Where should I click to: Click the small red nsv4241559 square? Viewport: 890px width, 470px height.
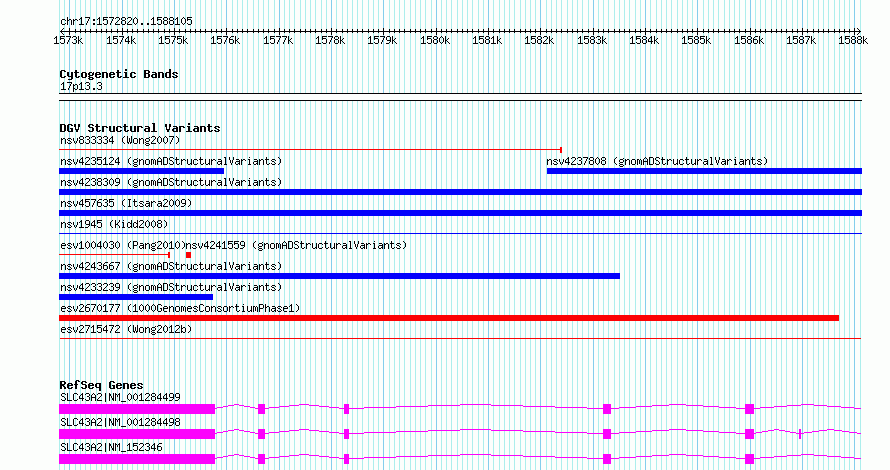click(188, 255)
